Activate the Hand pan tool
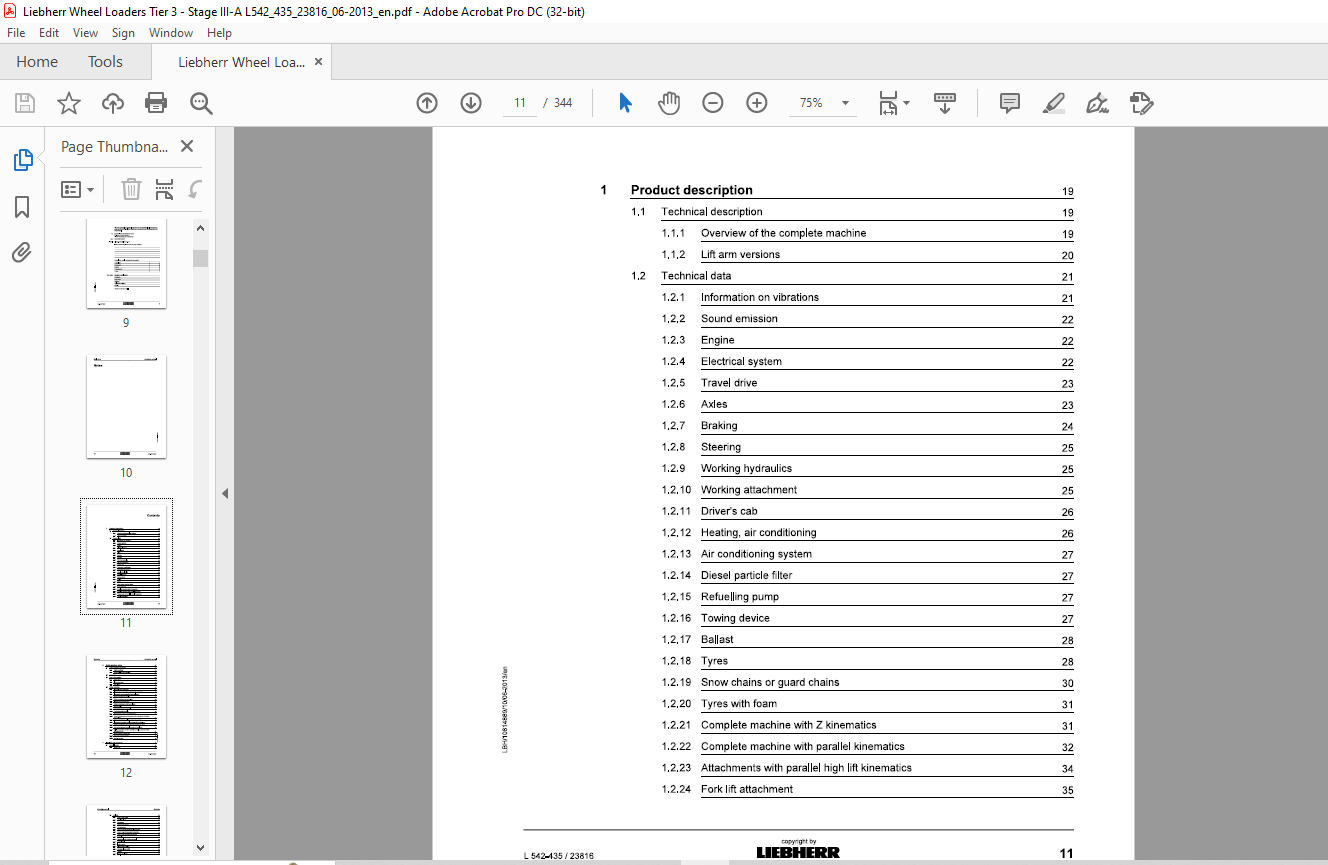The width and height of the screenshot is (1328, 865). (x=669, y=103)
